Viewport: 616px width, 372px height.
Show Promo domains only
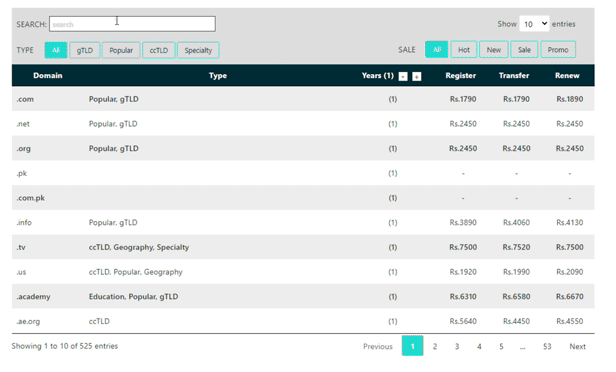pyautogui.click(x=558, y=50)
